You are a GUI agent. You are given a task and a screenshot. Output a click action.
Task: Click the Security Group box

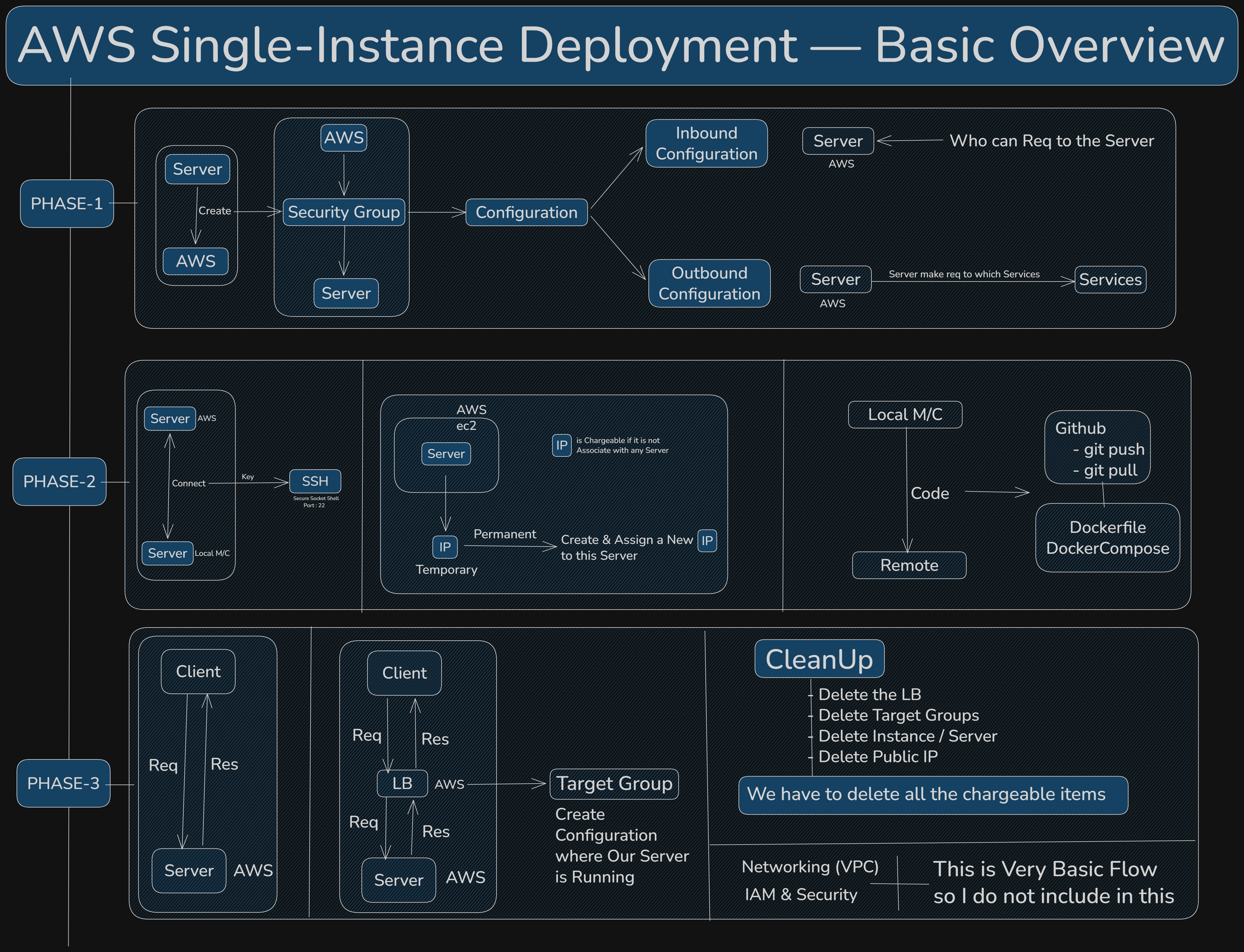click(344, 212)
